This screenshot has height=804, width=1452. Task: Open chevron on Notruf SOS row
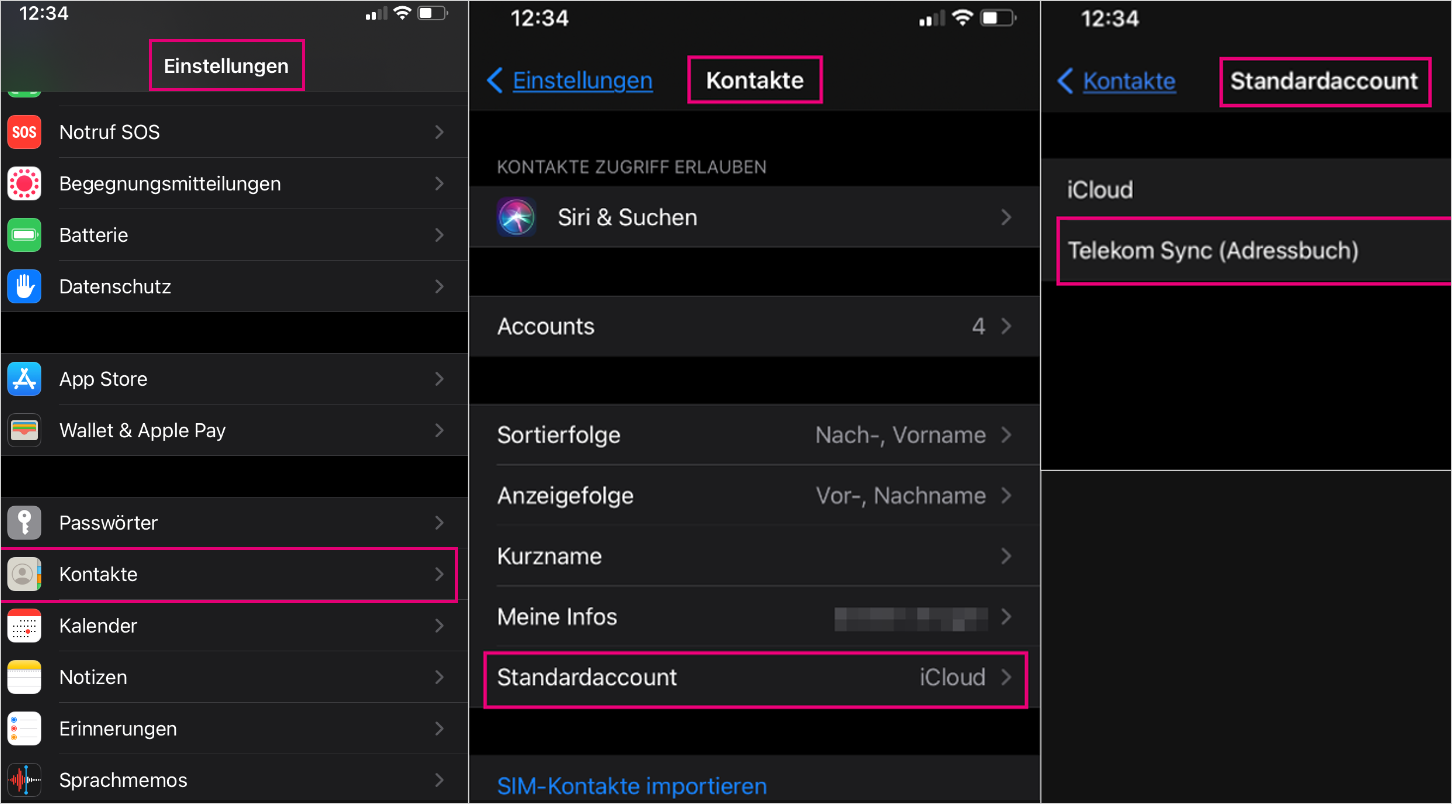(x=439, y=132)
